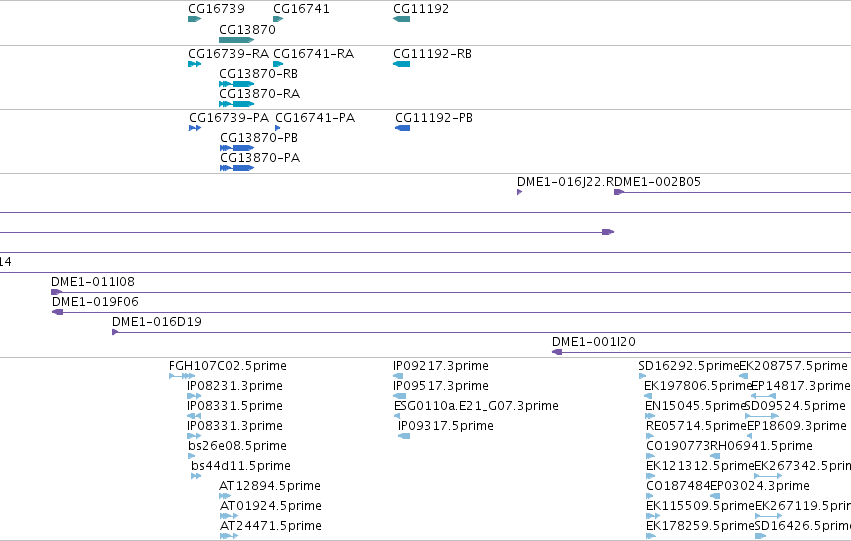Click the AT01924.5prime EST label
Viewport: 851px width, 541px height.
pos(271,506)
